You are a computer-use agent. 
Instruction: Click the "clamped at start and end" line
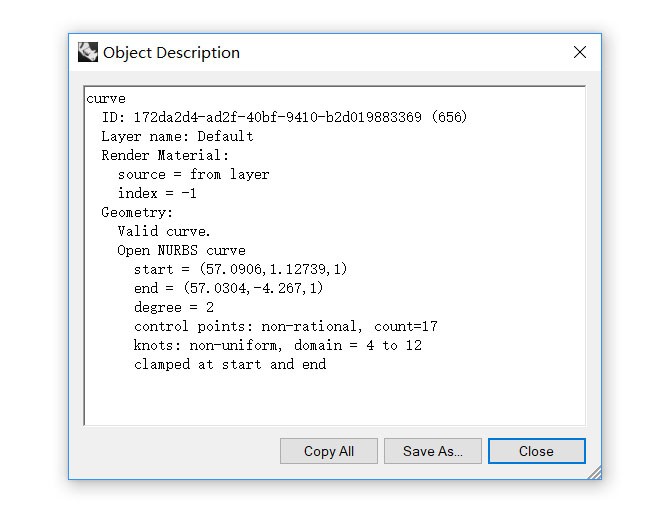click(230, 365)
